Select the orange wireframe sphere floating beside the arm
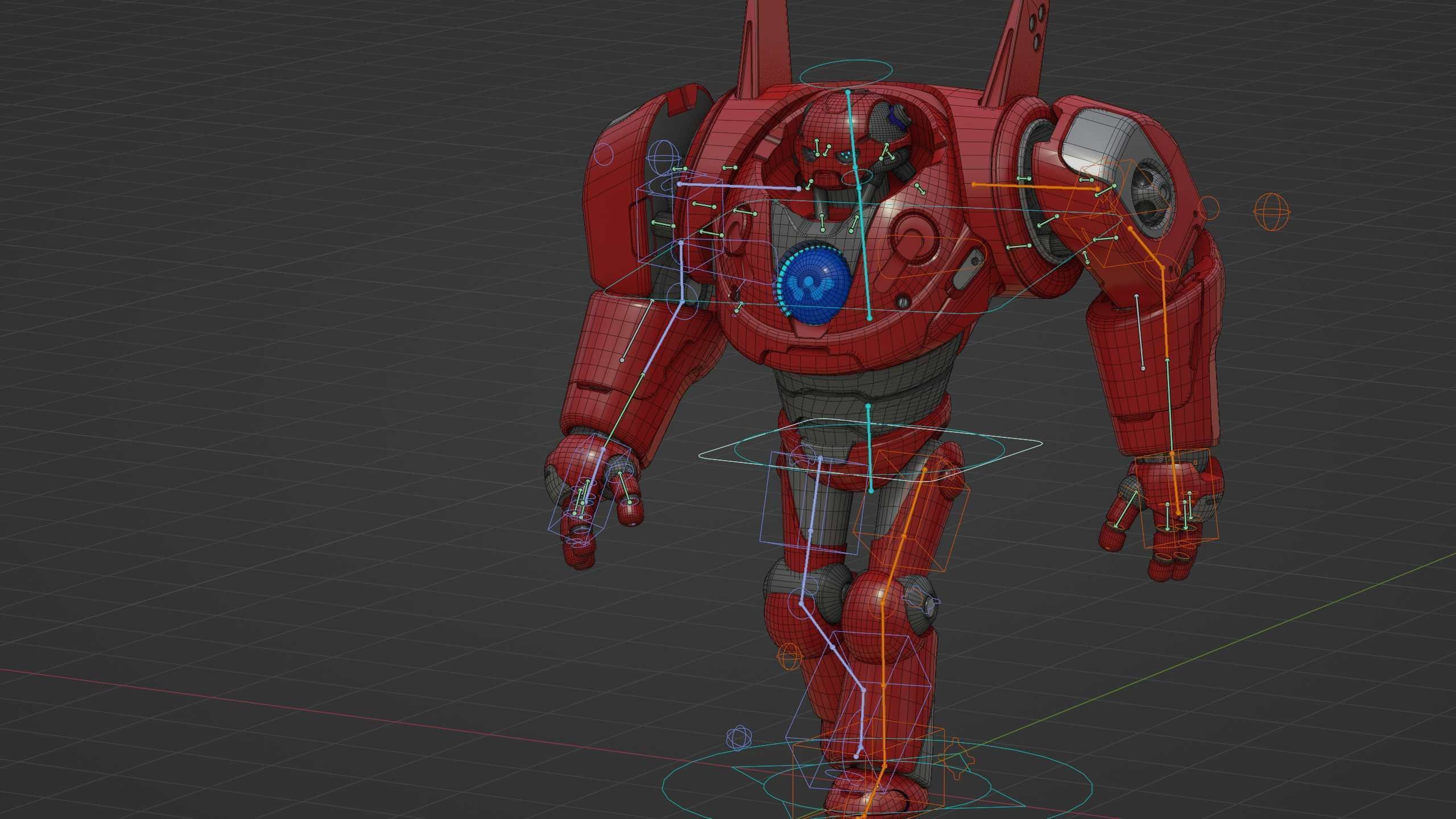 (x=1272, y=212)
